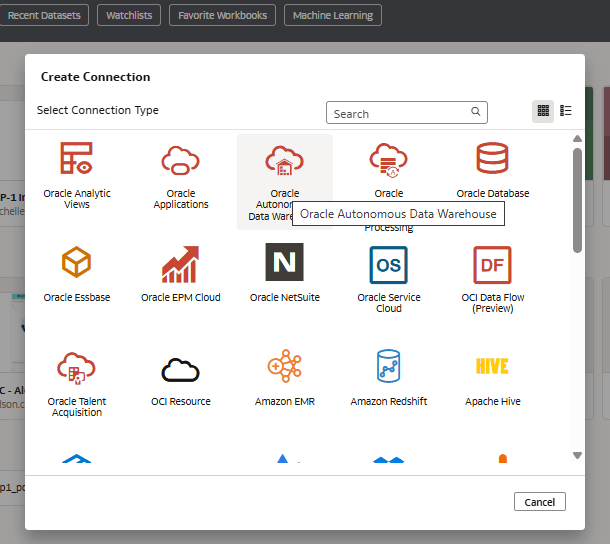The height and width of the screenshot is (544, 610).
Task: Click the Oracle NetSuite label
Action: [284, 297]
